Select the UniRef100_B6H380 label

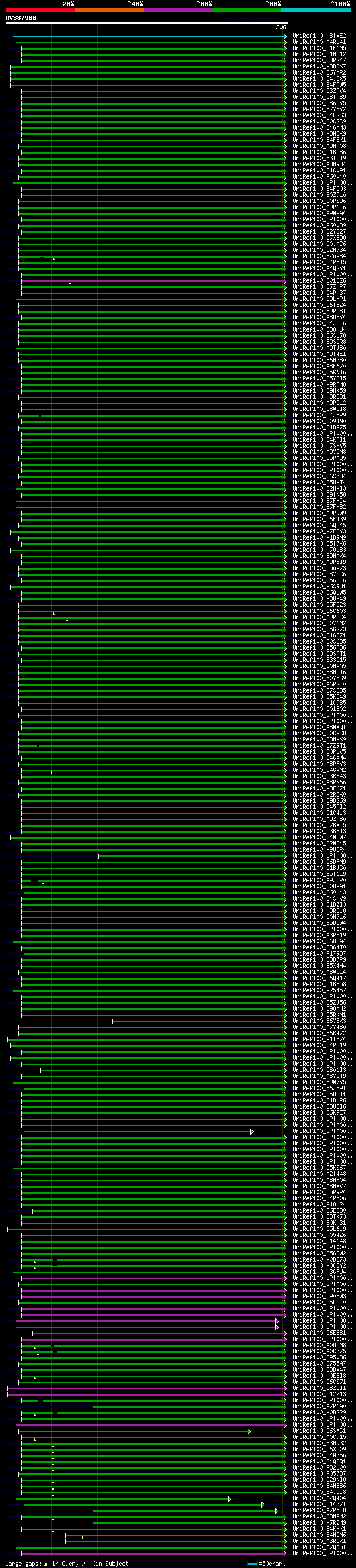click(319, 360)
